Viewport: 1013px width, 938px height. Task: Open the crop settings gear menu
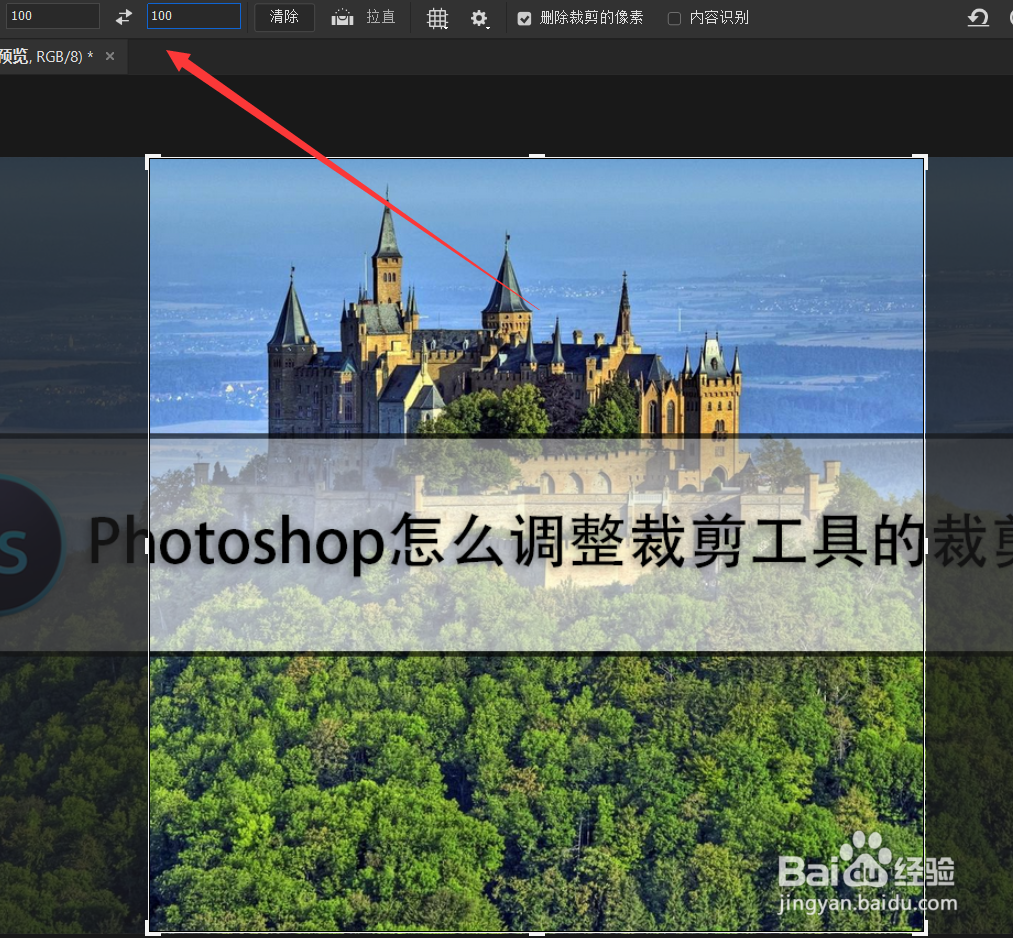click(478, 18)
